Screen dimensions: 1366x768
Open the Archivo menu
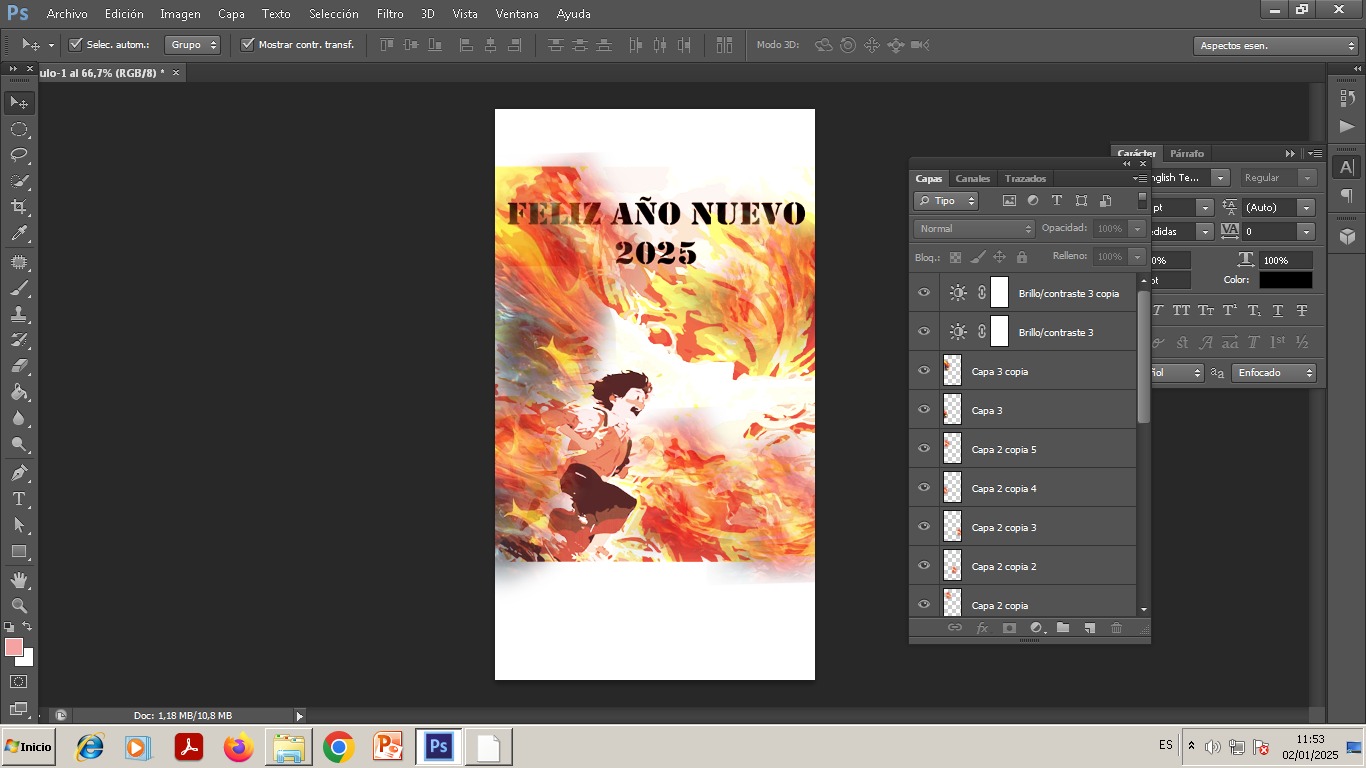(x=67, y=14)
